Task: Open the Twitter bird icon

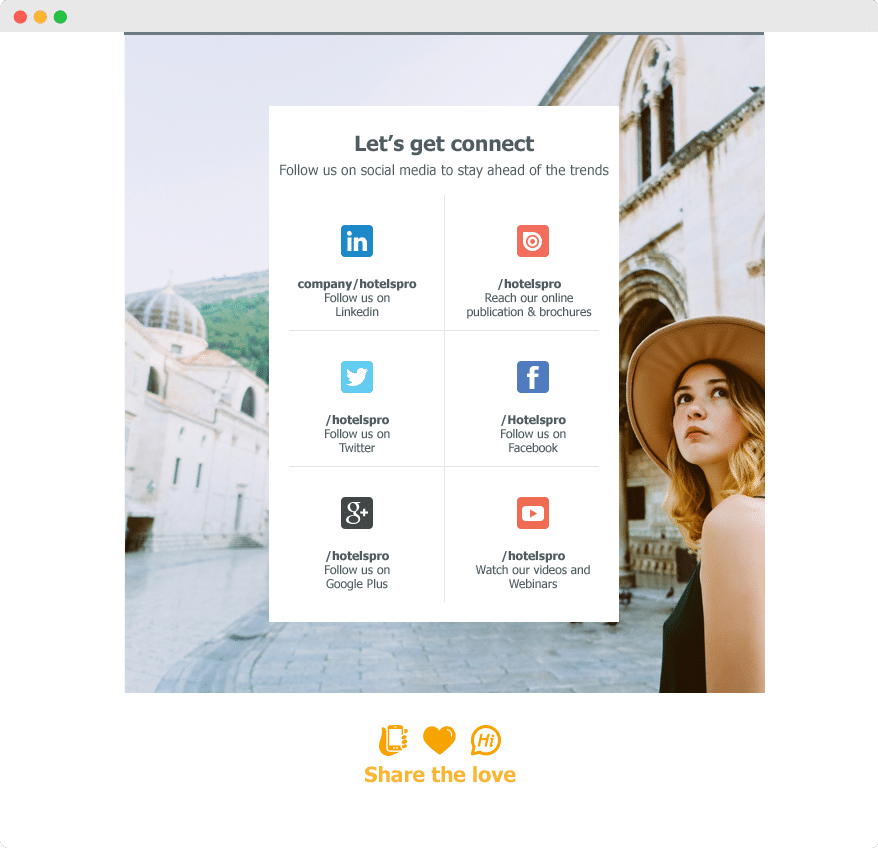Action: point(357,377)
